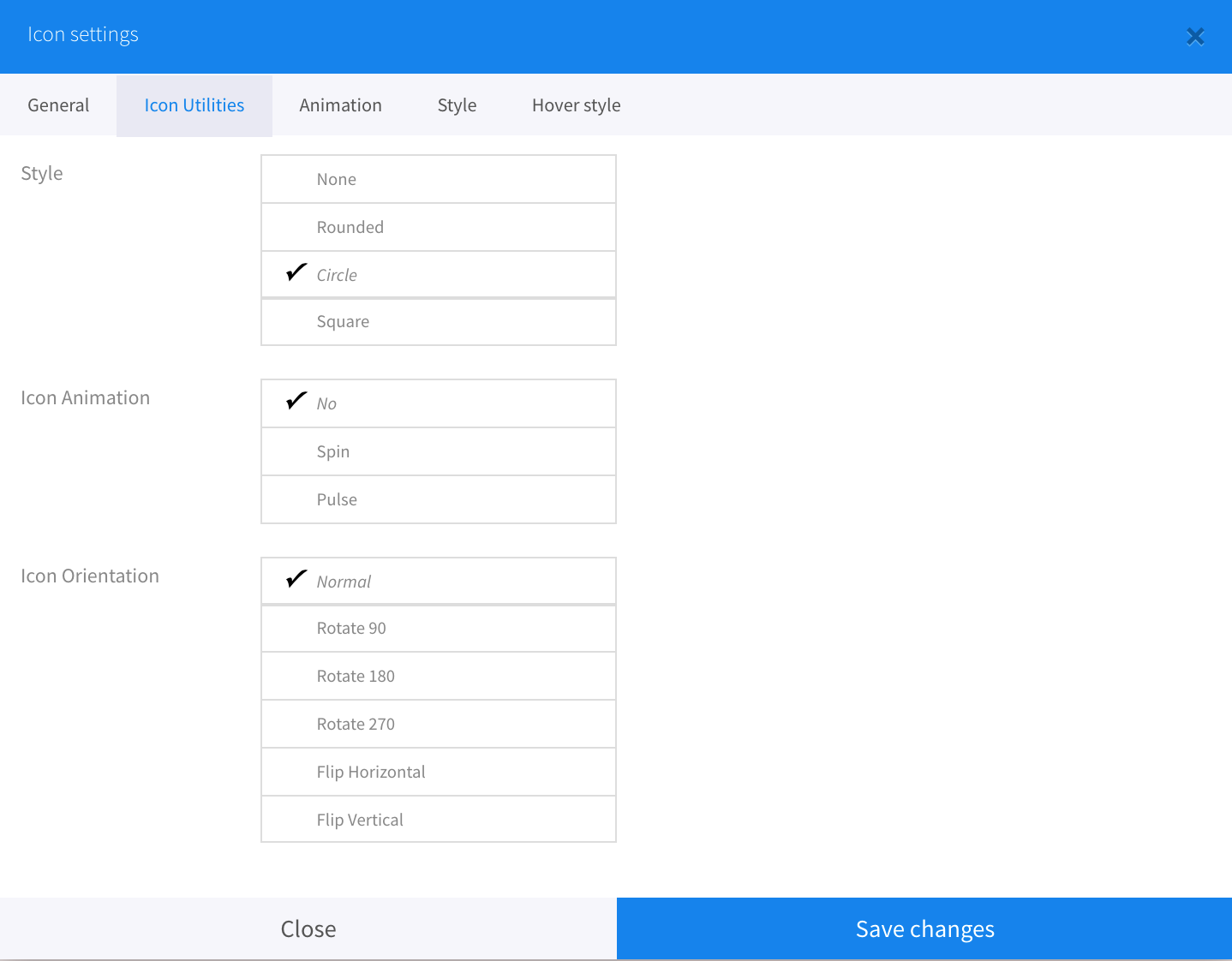Close the Icon settings dialog with X

tap(1195, 36)
